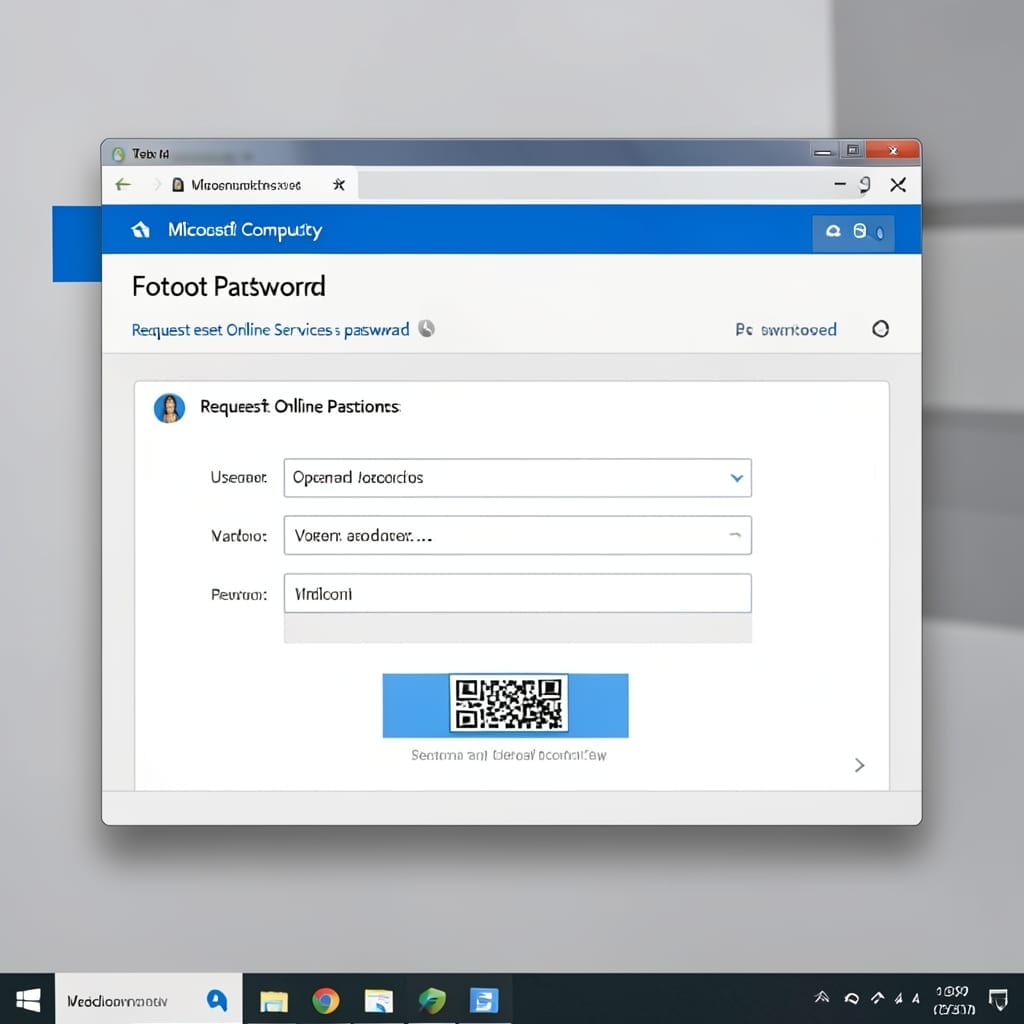Click the window title bar app icon
This screenshot has height=1024, width=1024.
click(118, 154)
